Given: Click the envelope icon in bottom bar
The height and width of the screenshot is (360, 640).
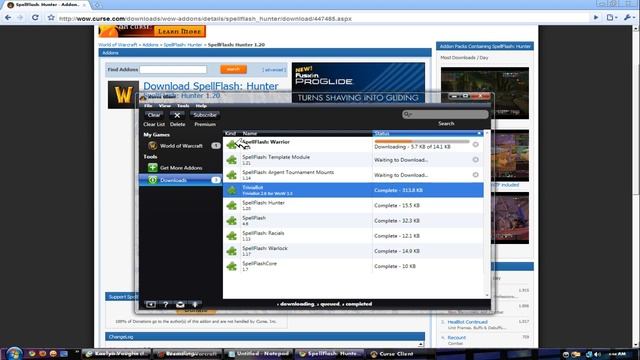Looking at the screenshot, I should 180,304.
